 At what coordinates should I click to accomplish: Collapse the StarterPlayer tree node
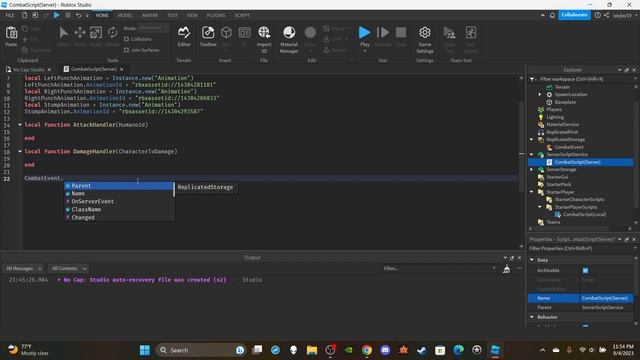531,192
